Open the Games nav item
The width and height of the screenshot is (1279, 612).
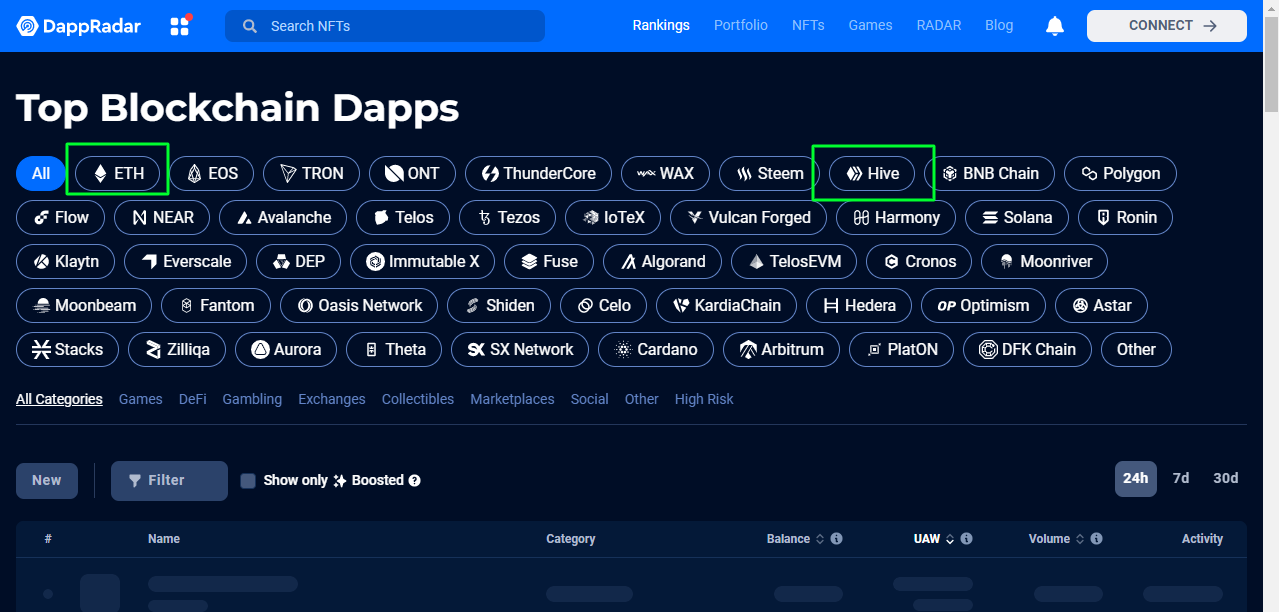(x=871, y=25)
